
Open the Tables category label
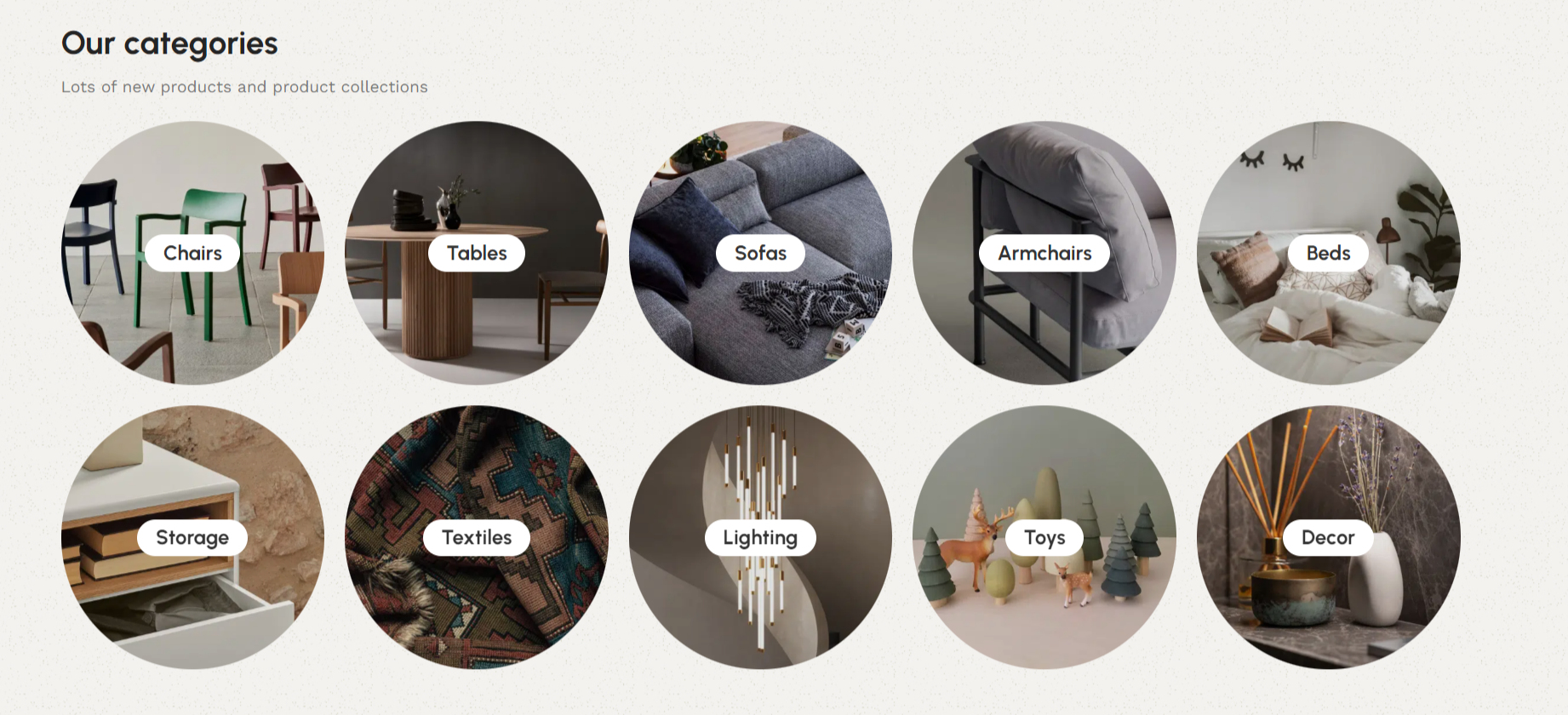click(x=477, y=253)
